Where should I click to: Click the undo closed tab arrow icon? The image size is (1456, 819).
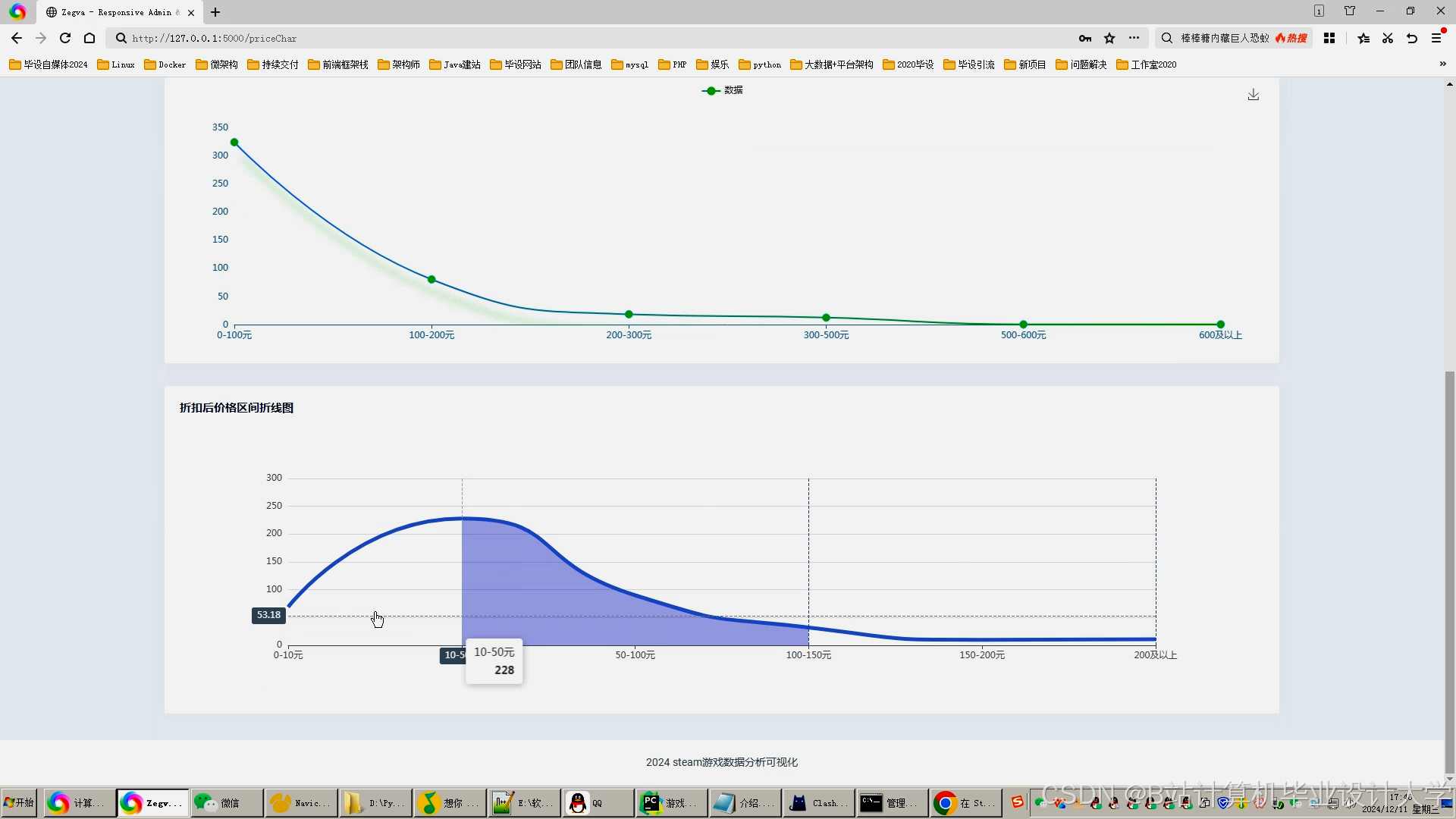(x=1412, y=38)
